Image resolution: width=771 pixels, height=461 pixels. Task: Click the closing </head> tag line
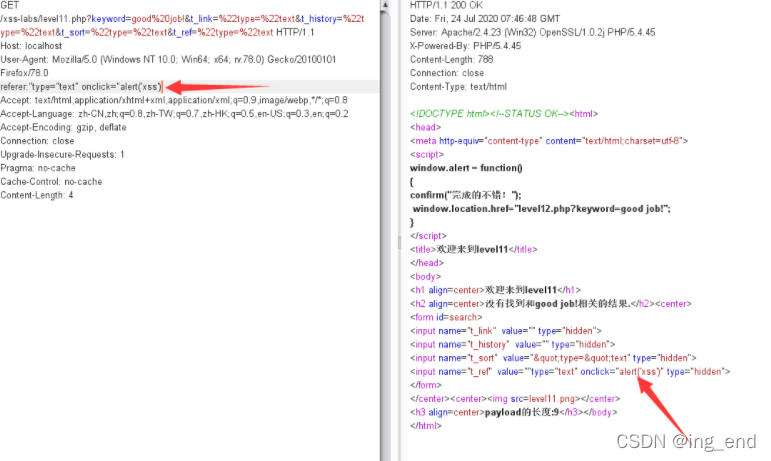[x=427, y=263]
